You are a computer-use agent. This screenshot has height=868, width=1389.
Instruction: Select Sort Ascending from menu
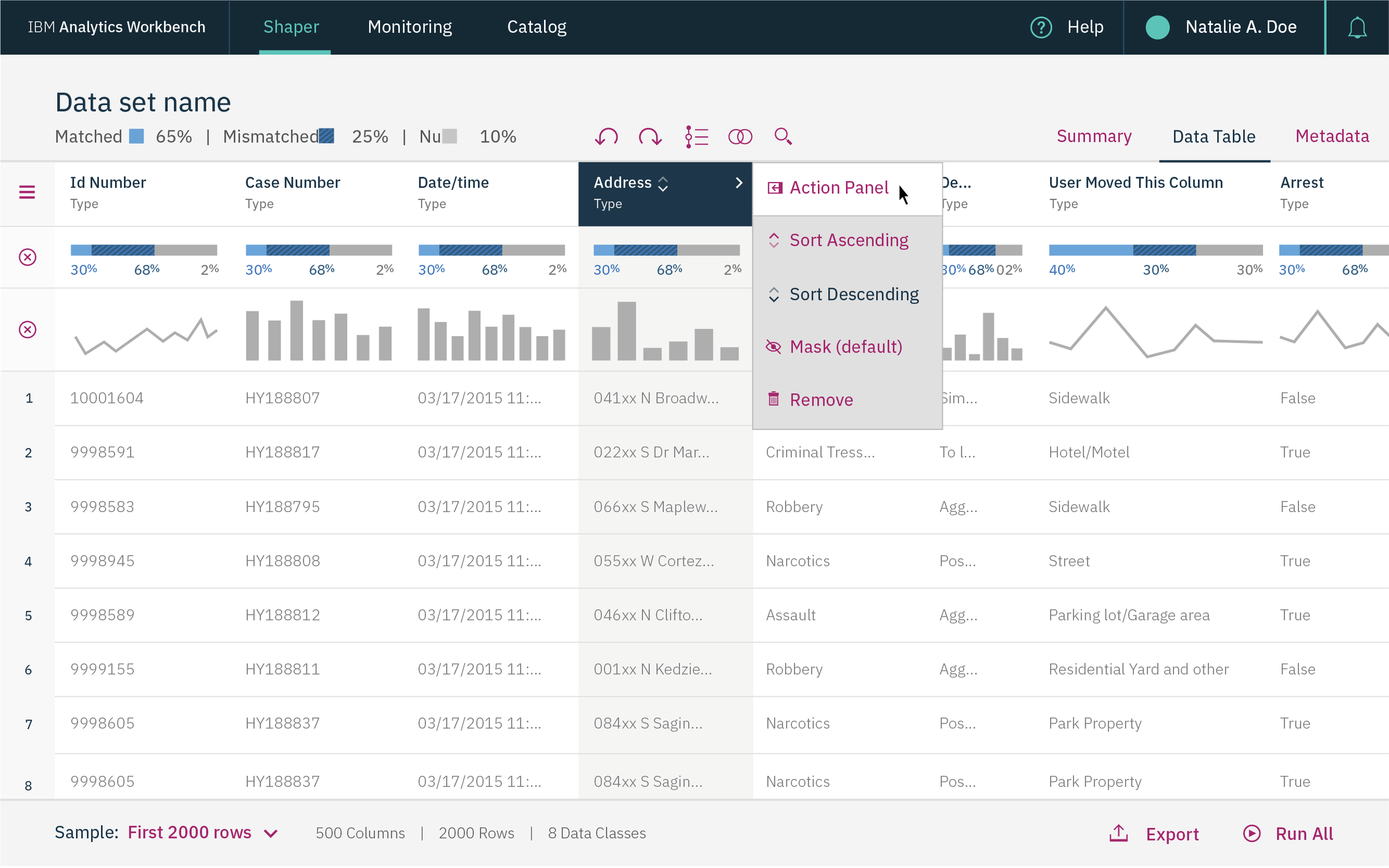(848, 240)
